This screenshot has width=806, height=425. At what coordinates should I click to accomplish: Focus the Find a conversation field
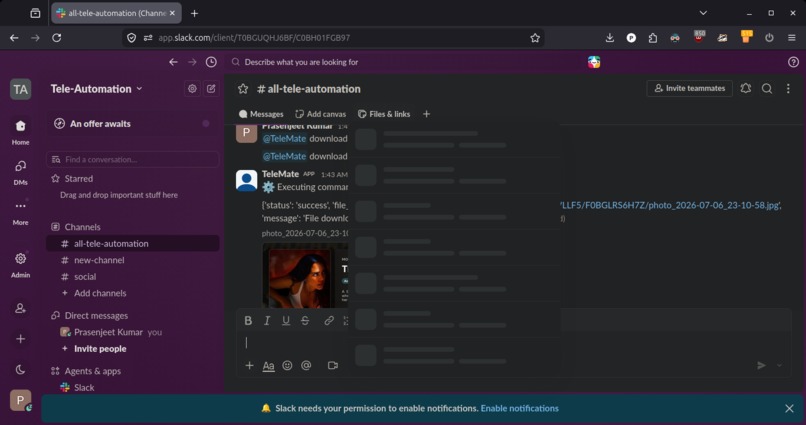(133, 159)
